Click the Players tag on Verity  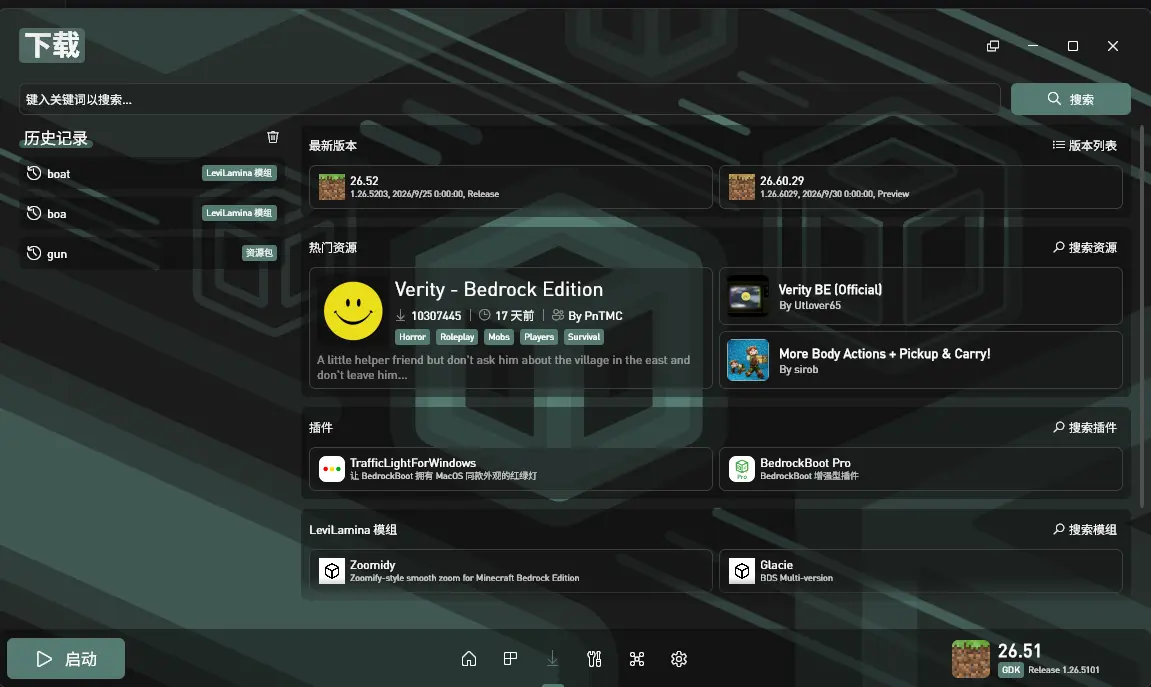[x=539, y=337]
